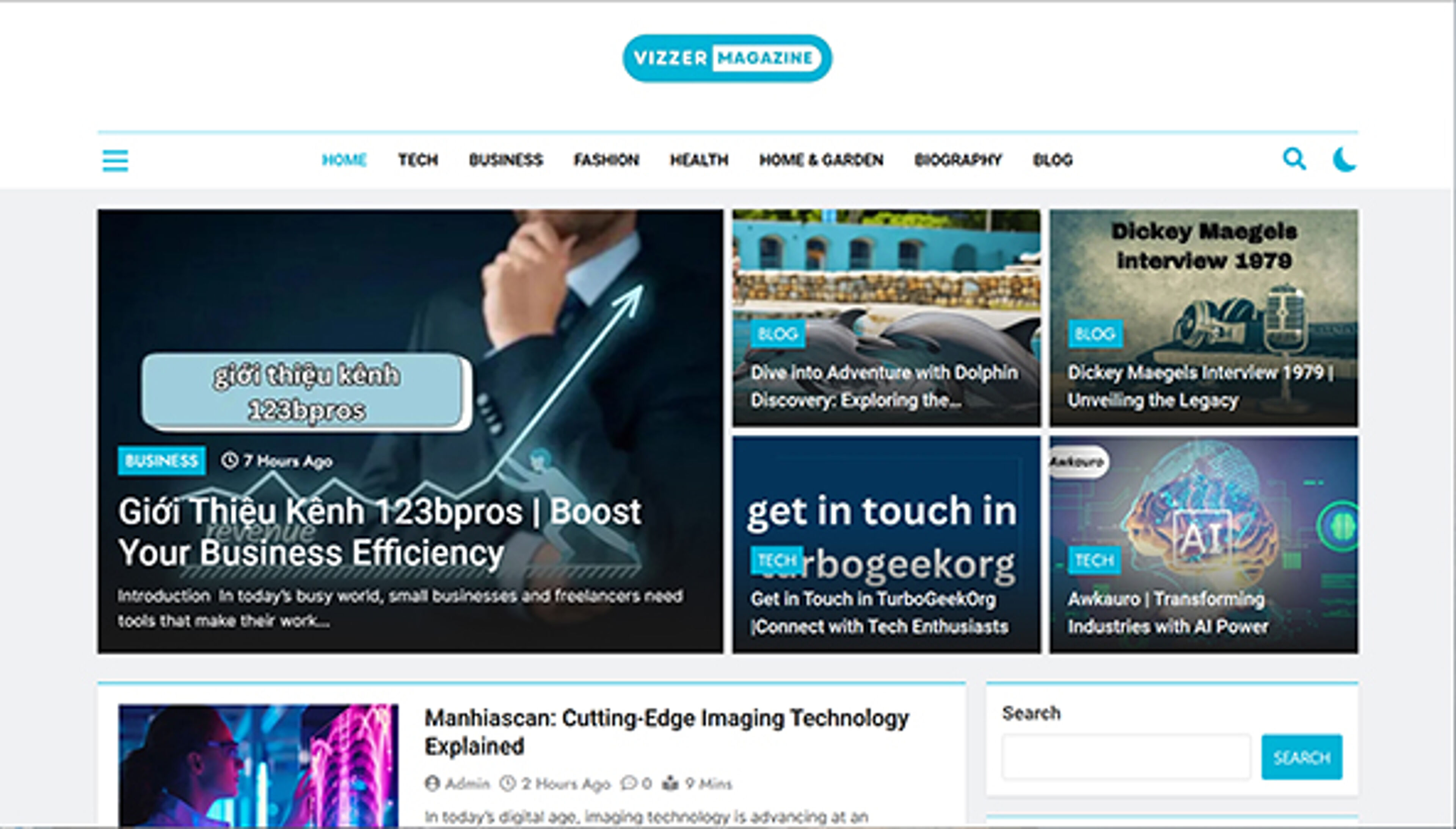Go to the Tech menu item
The image size is (1456, 829).
[418, 160]
